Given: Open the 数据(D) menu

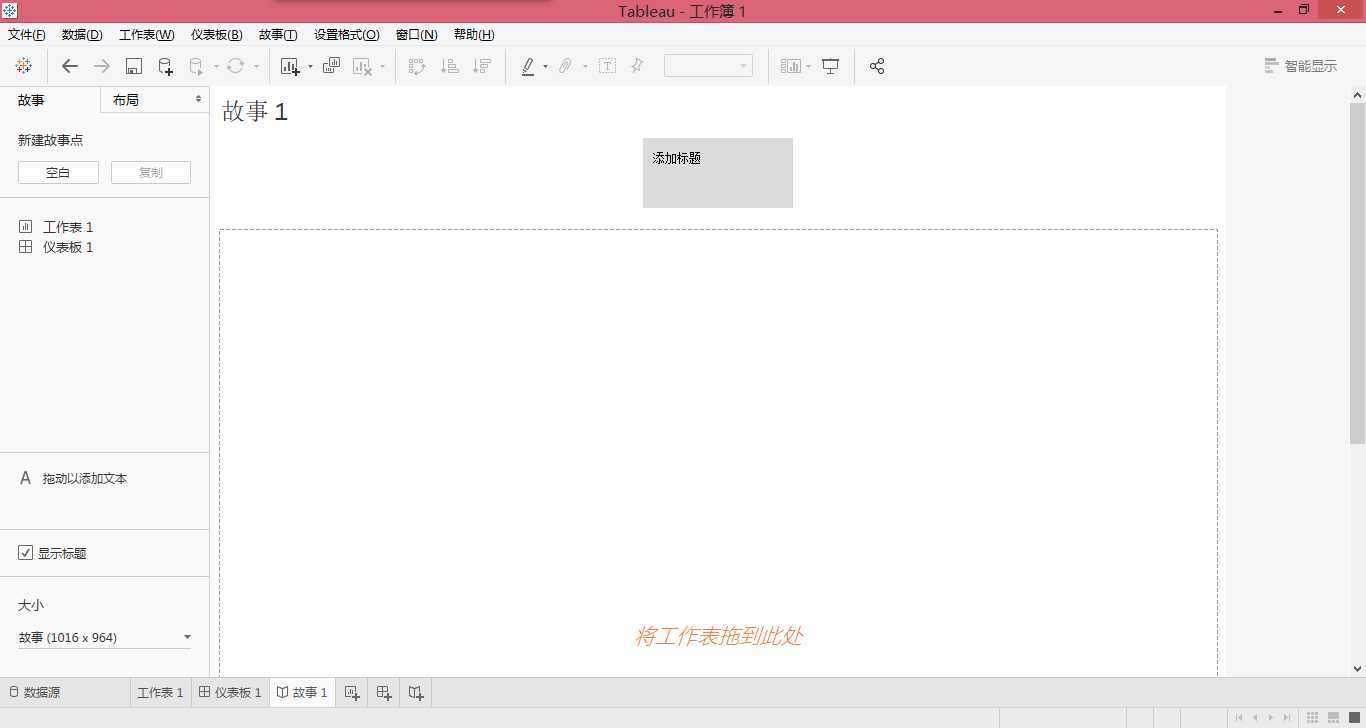Looking at the screenshot, I should (x=82, y=34).
